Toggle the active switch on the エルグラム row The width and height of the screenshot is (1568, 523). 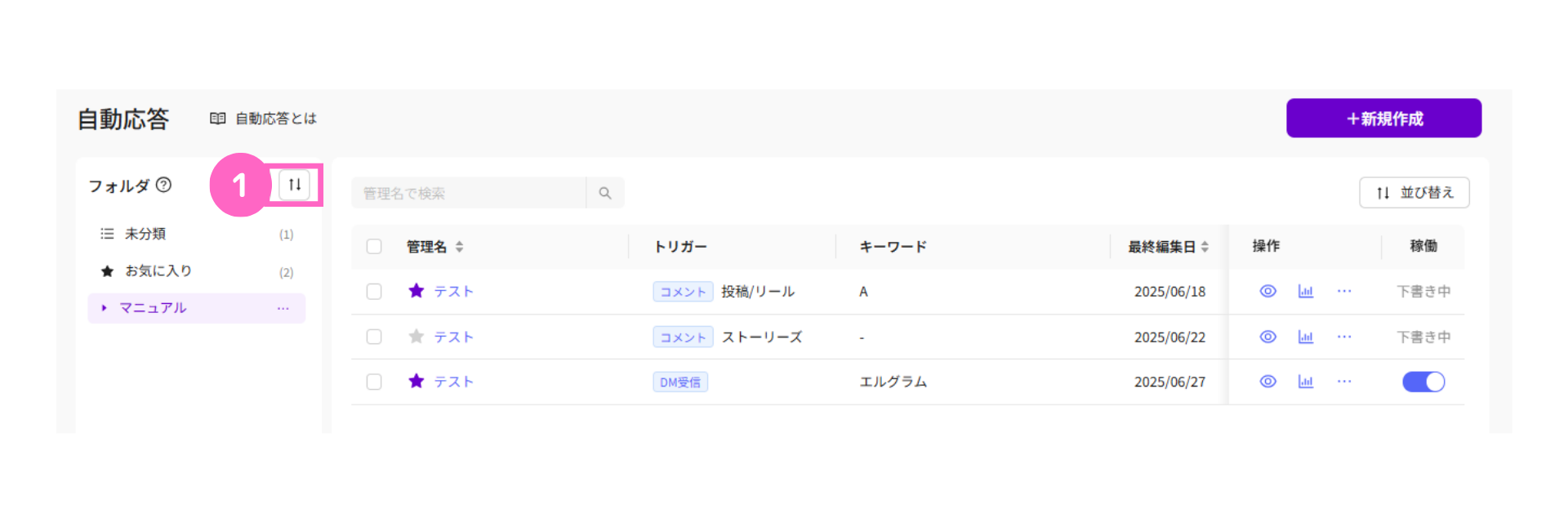click(1423, 382)
